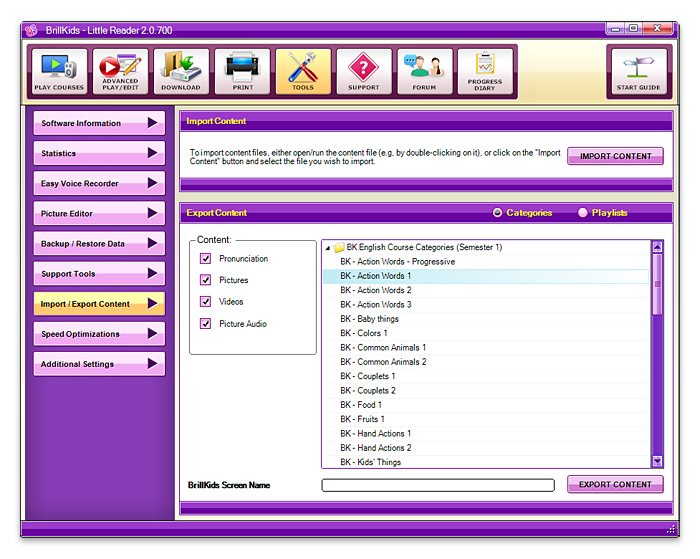Open the Support section
Screen dimensions: 700x559
[x=364, y=71]
